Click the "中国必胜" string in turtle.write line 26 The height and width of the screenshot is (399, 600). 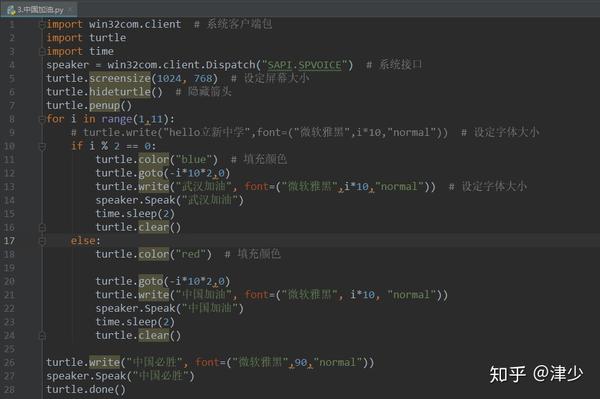[154, 363]
